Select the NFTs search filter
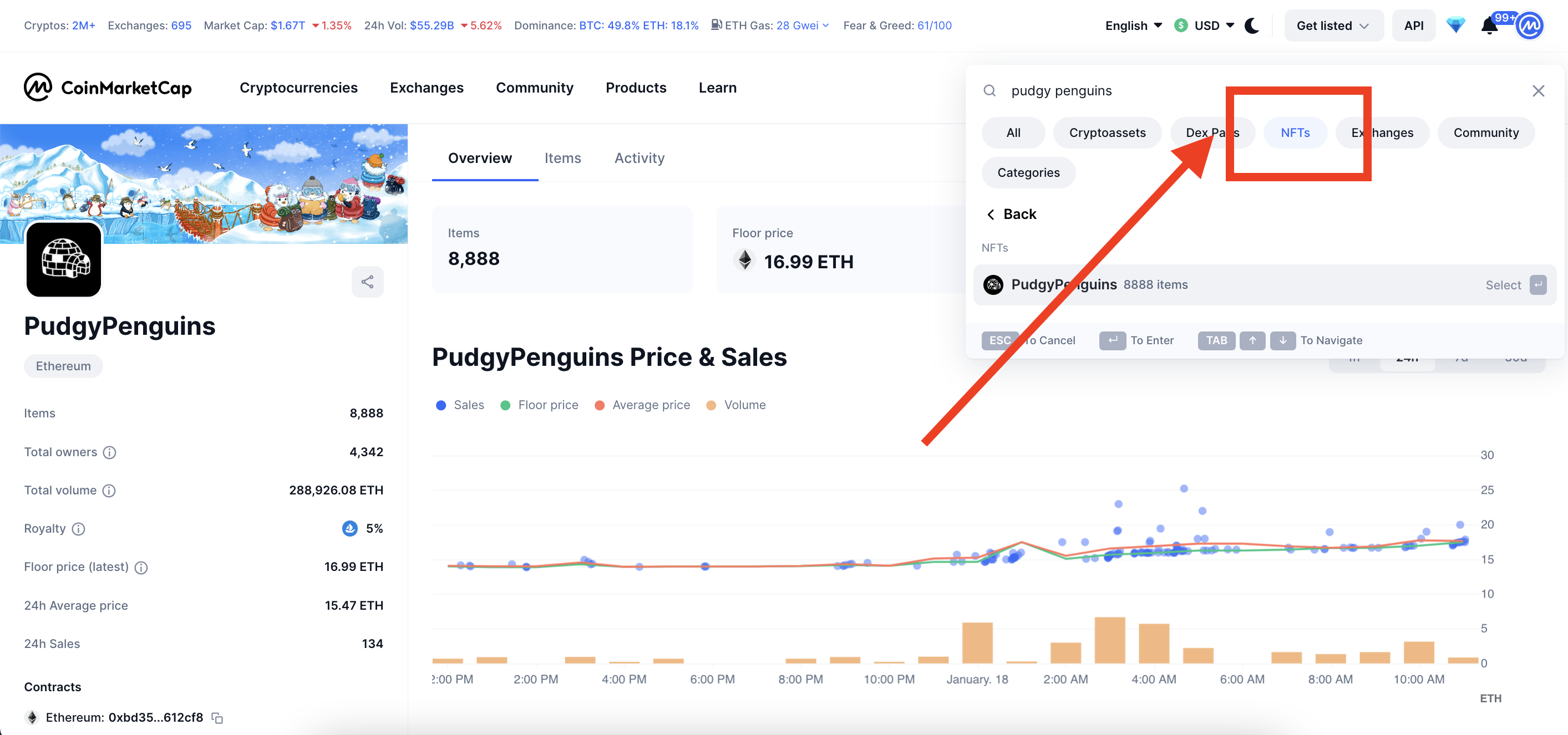Screen dimensions: 1568x735 tap(1295, 132)
